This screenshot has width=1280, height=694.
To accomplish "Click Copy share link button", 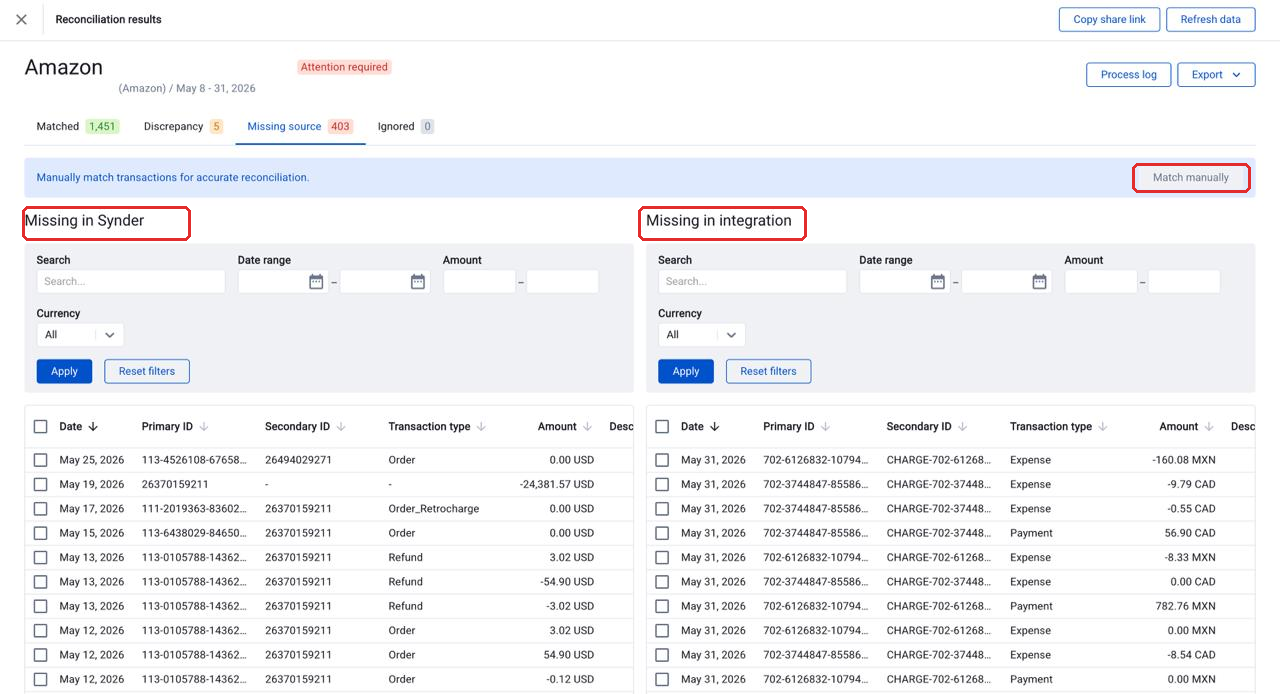I will coord(1109,20).
